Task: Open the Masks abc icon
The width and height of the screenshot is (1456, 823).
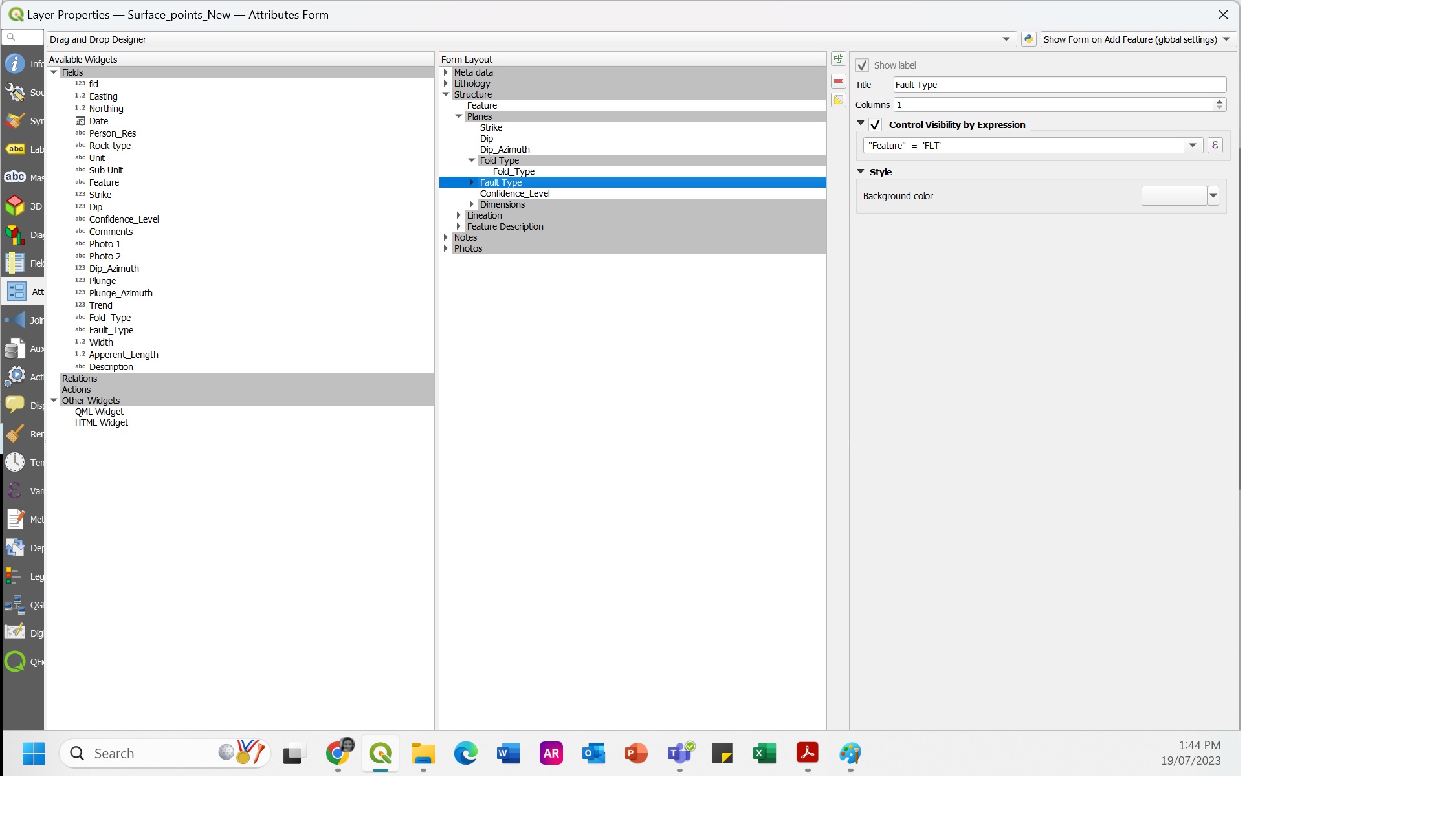Action: tap(15, 177)
